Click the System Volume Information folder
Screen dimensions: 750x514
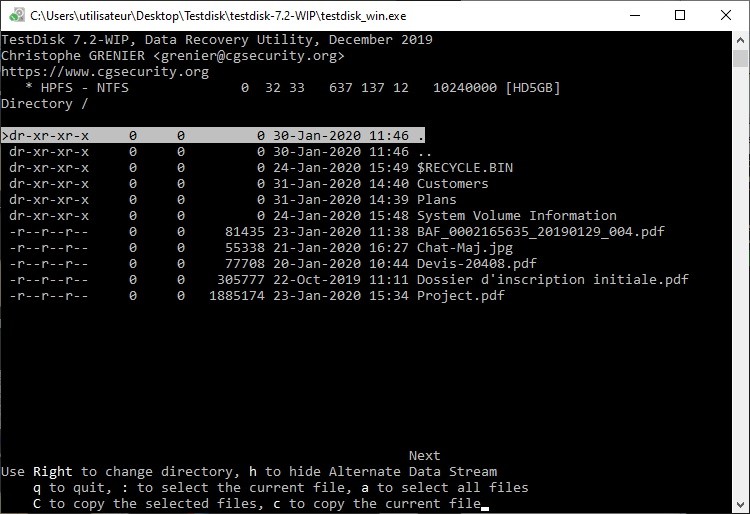coord(516,215)
